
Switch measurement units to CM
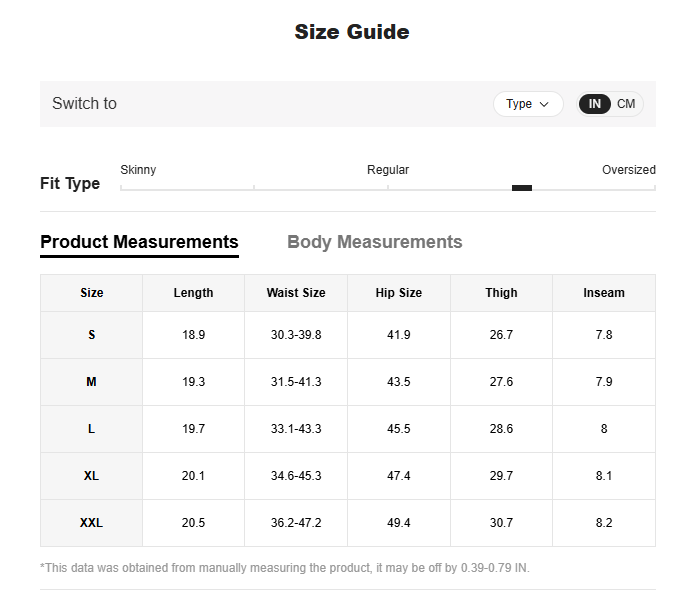click(x=626, y=104)
